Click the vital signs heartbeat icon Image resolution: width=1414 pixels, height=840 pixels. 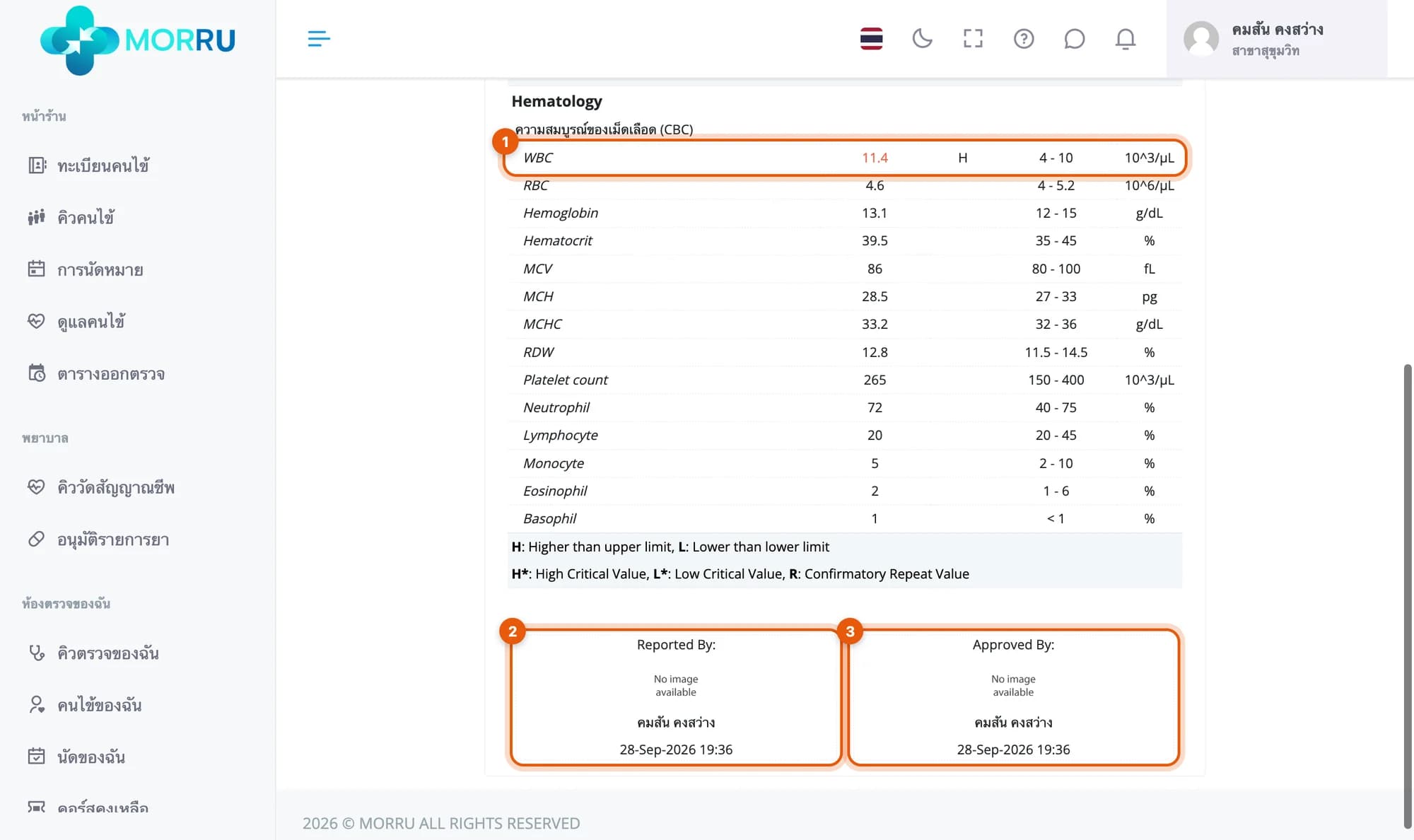36,486
